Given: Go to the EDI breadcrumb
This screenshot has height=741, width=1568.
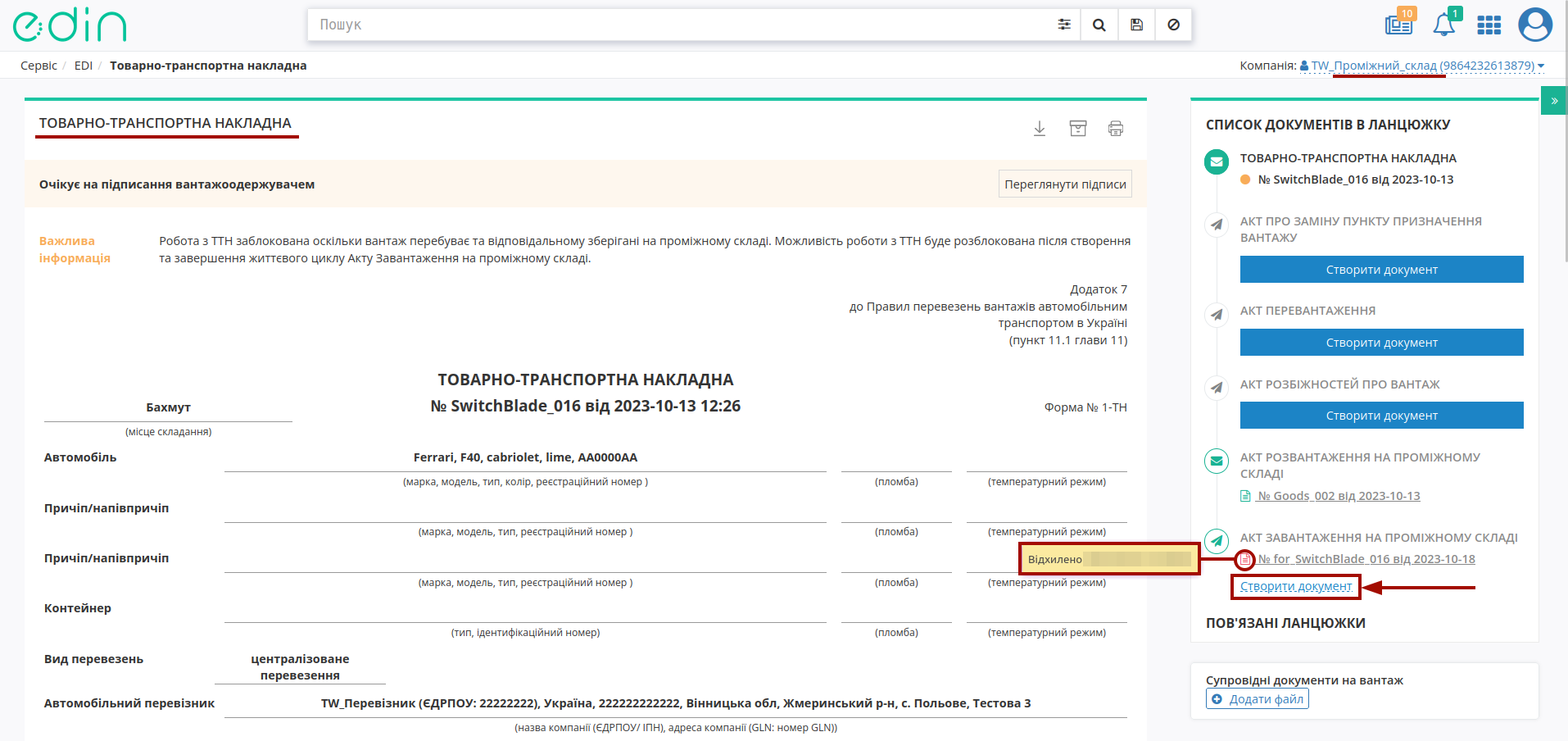Looking at the screenshot, I should point(84,66).
